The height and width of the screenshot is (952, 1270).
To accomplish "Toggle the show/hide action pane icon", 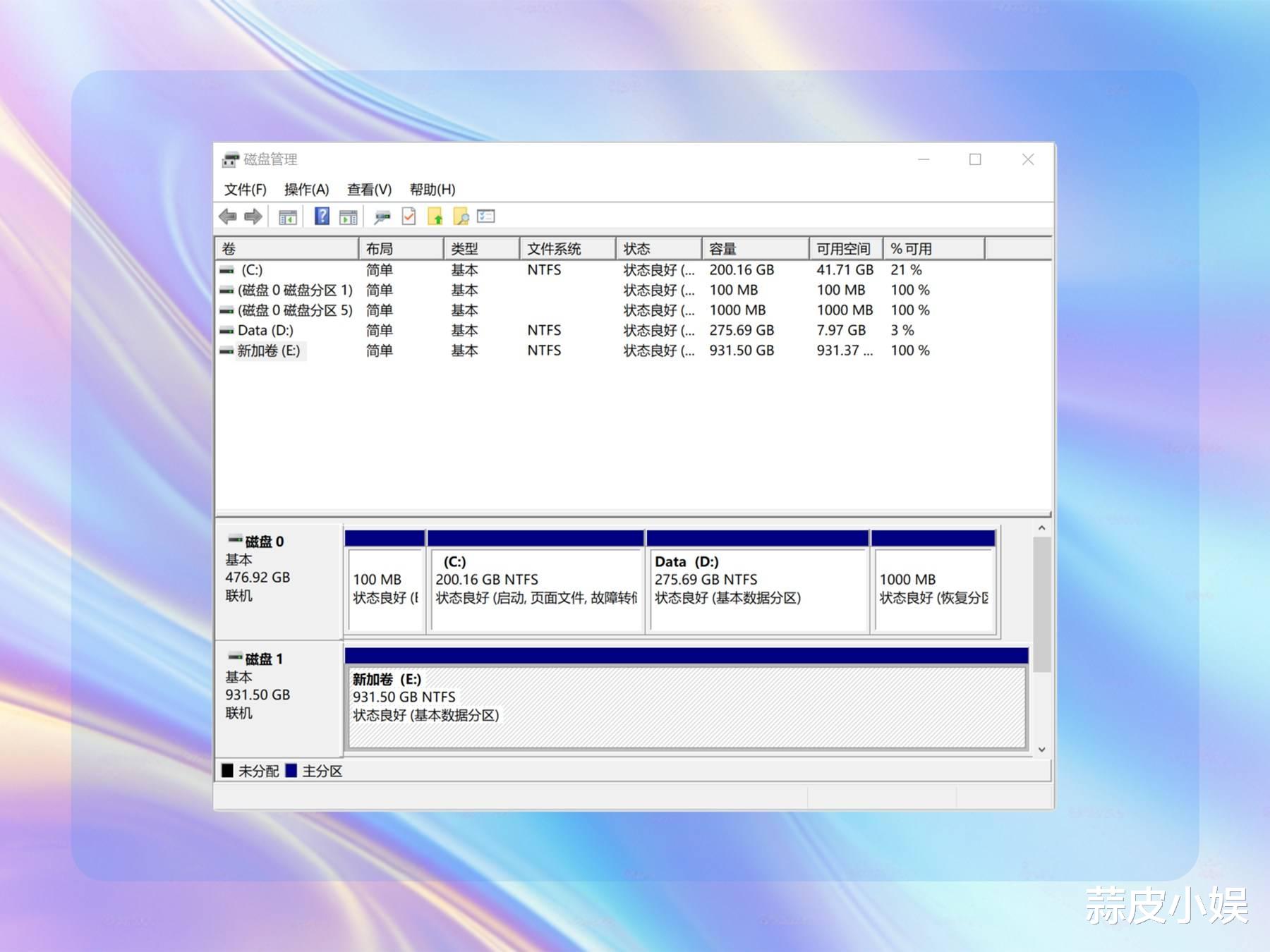I will [x=349, y=217].
